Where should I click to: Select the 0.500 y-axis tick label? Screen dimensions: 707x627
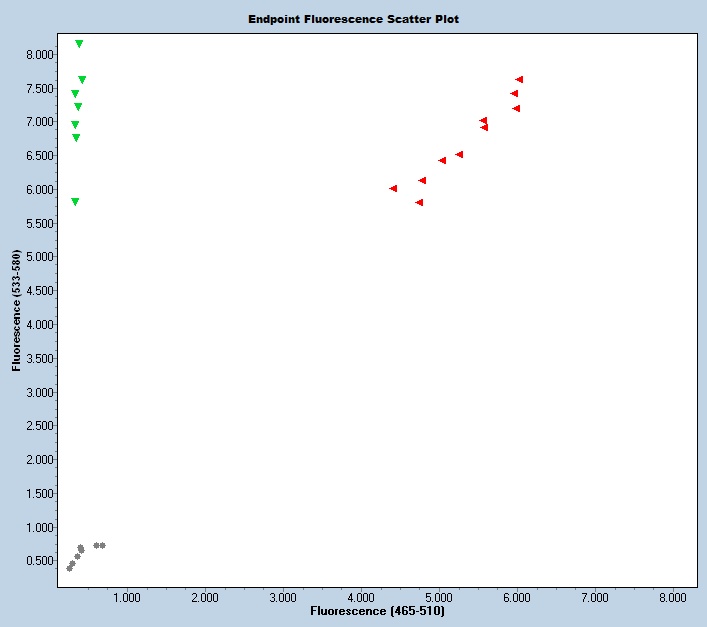(40, 561)
